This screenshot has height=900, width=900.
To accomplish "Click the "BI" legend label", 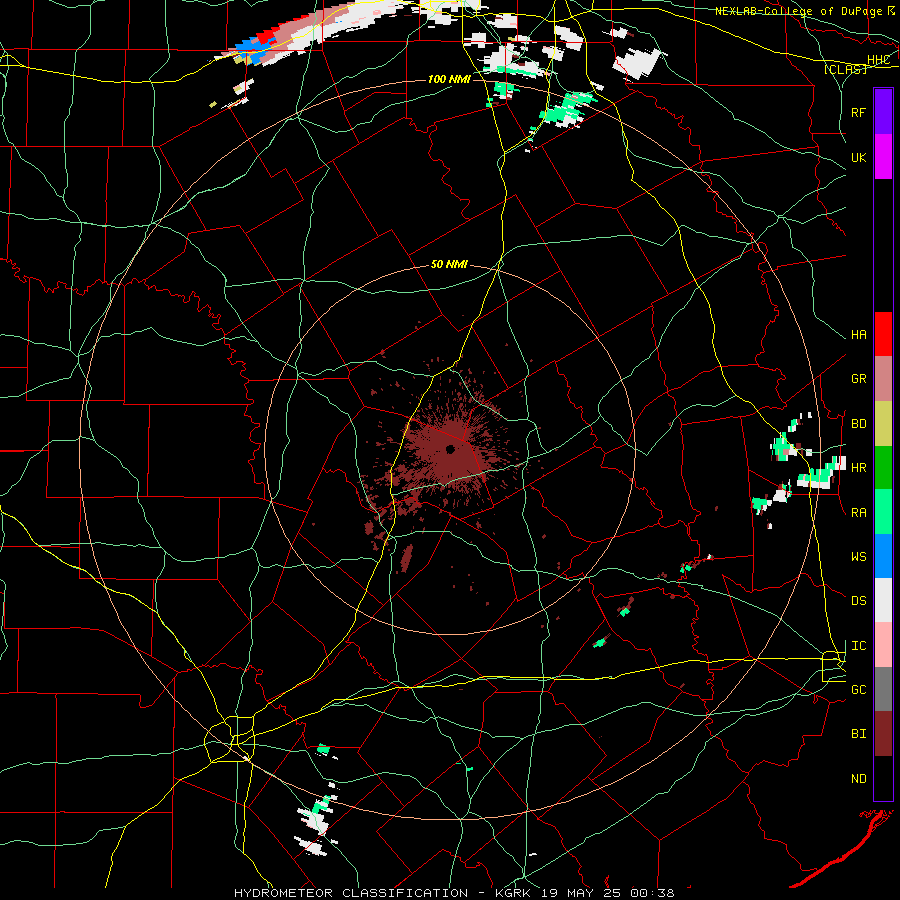I will [858, 734].
